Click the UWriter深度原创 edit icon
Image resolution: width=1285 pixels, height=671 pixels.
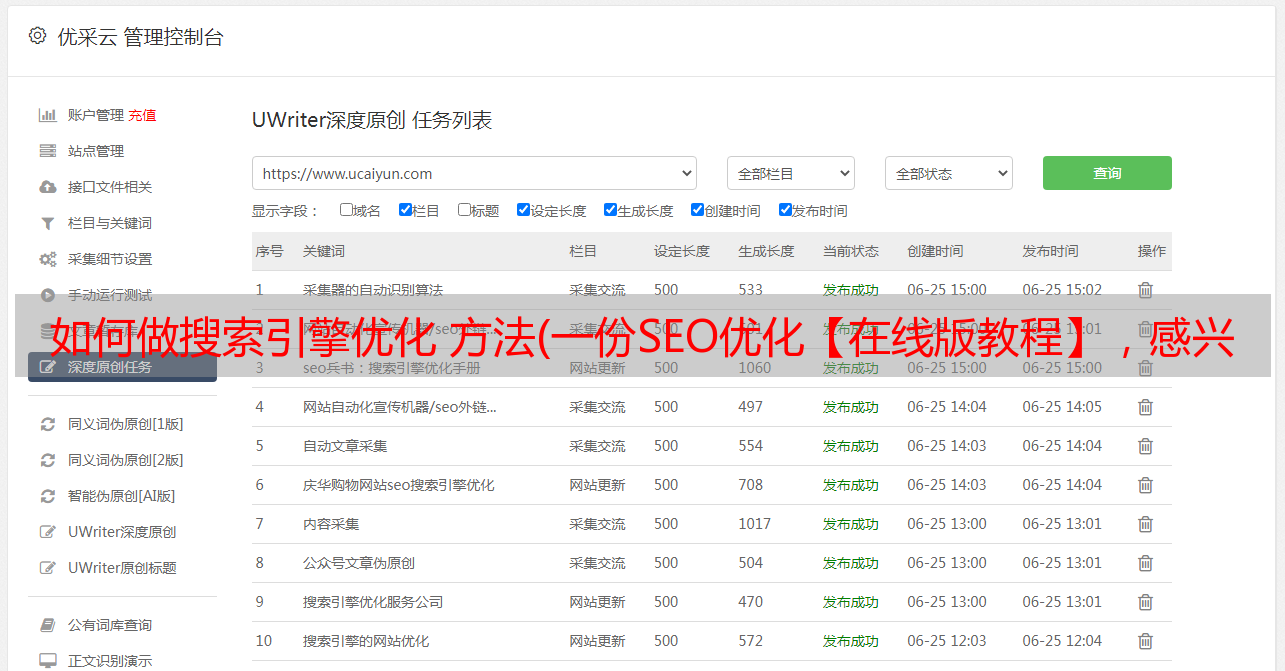[x=47, y=532]
